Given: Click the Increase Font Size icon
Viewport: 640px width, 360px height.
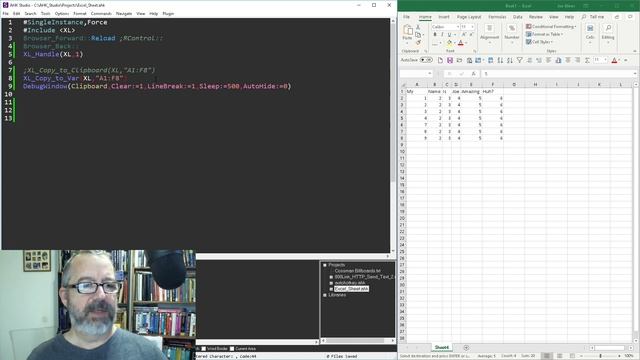Looking at the screenshot, I should [x=464, y=35].
